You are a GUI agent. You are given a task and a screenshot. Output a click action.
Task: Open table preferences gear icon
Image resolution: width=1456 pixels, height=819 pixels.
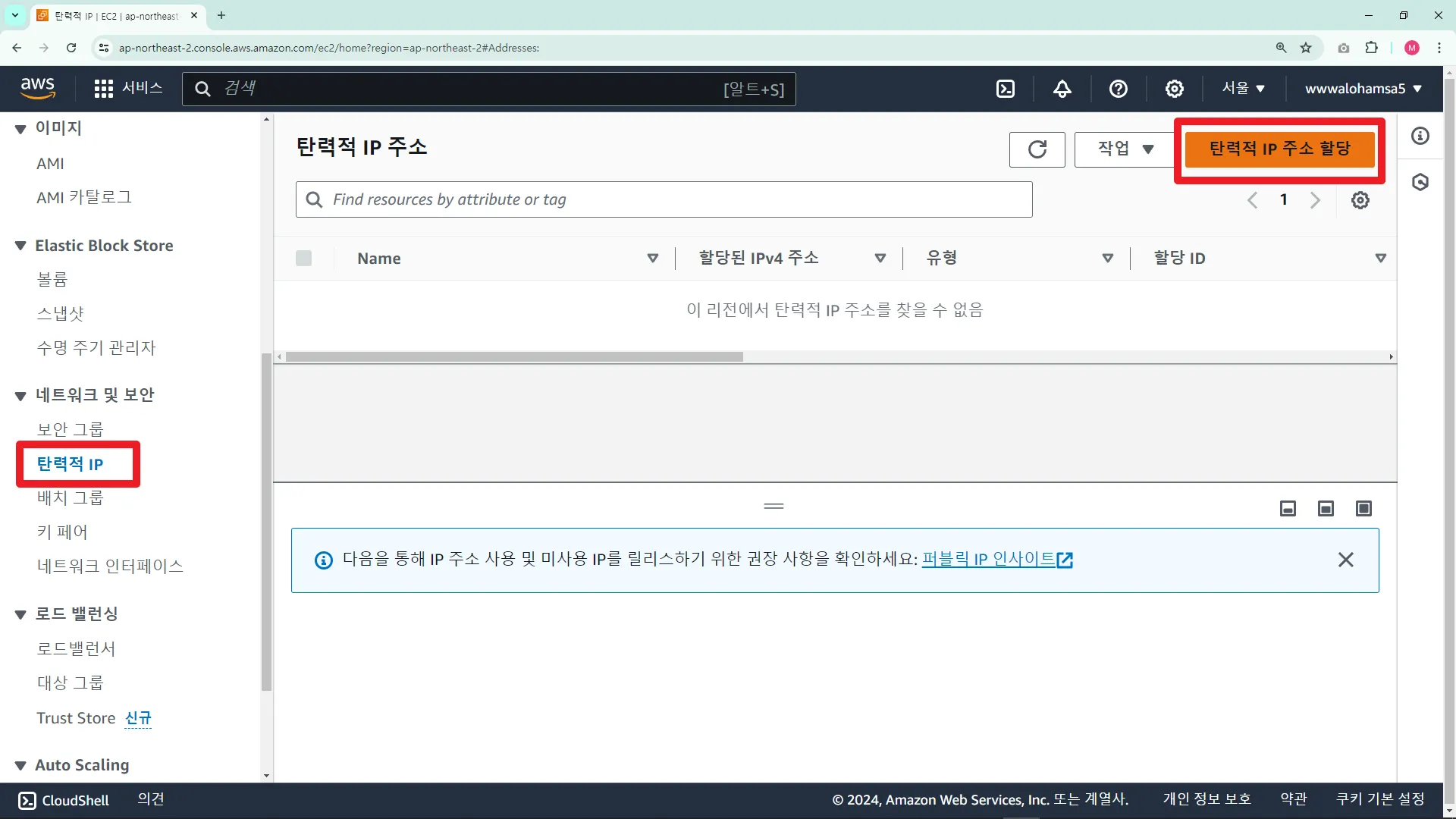click(1360, 200)
